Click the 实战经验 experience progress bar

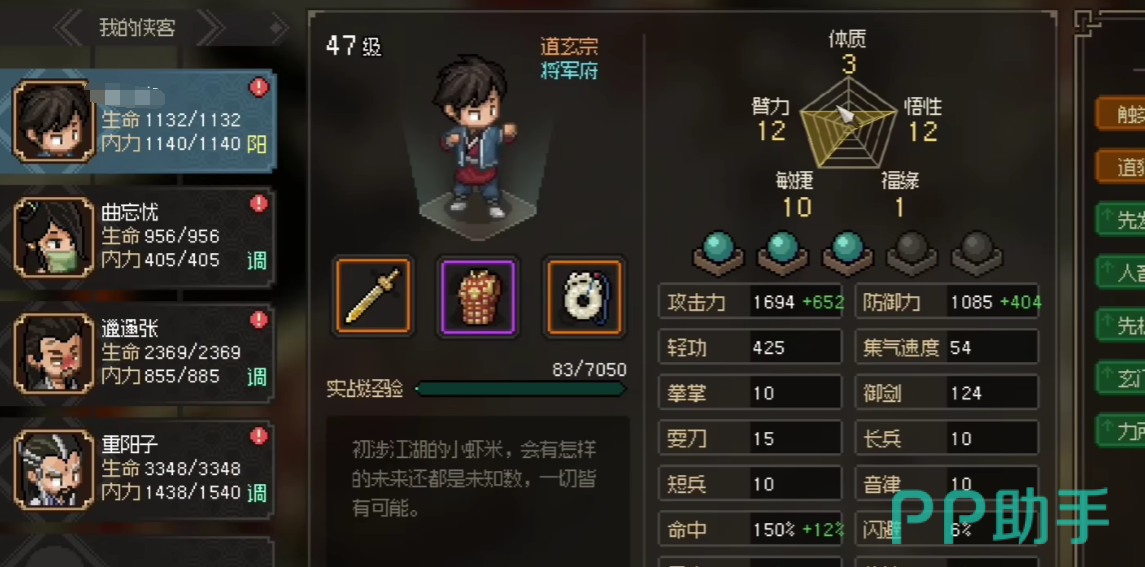coord(521,389)
